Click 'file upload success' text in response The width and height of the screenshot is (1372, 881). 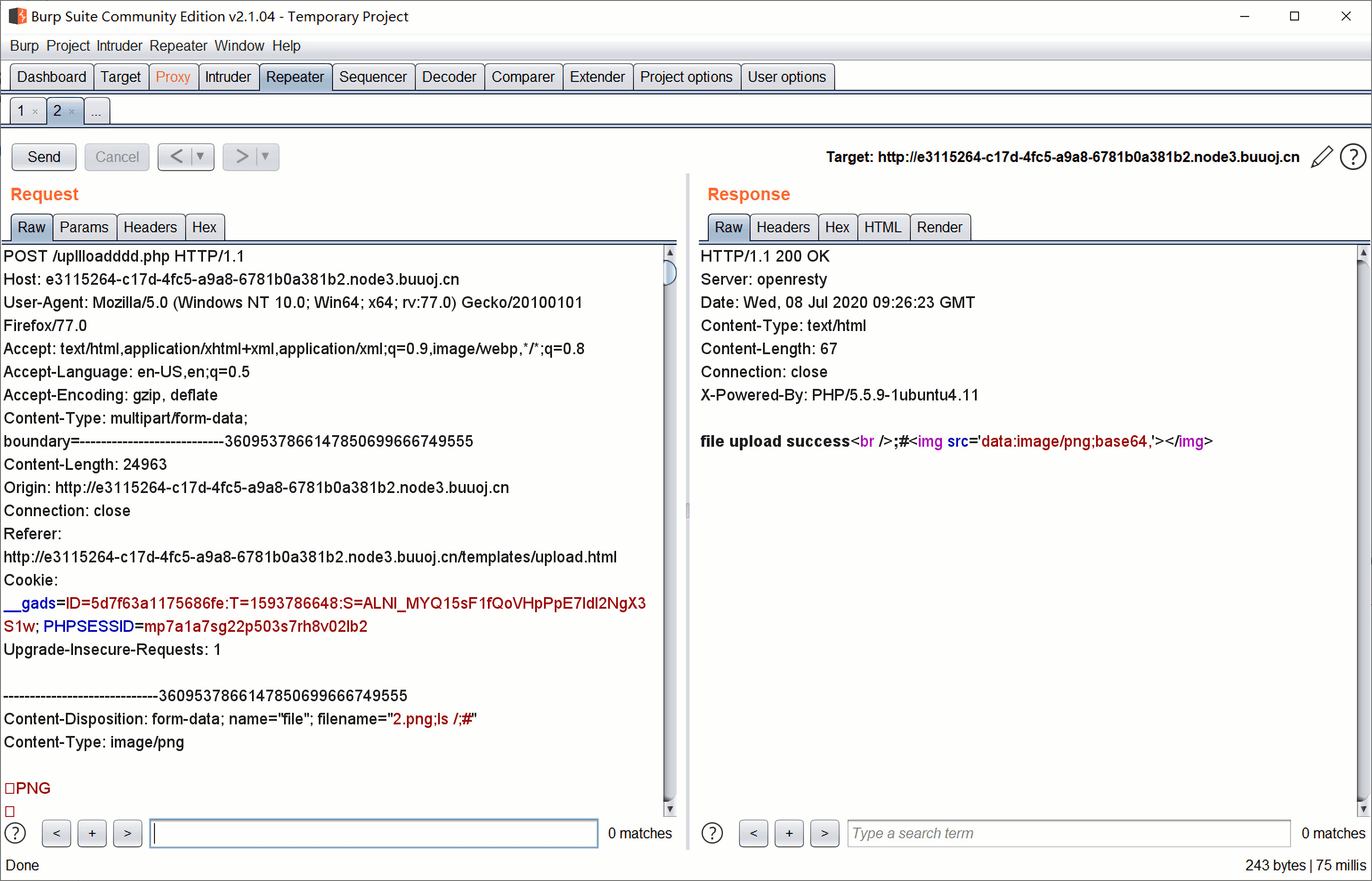tap(775, 441)
